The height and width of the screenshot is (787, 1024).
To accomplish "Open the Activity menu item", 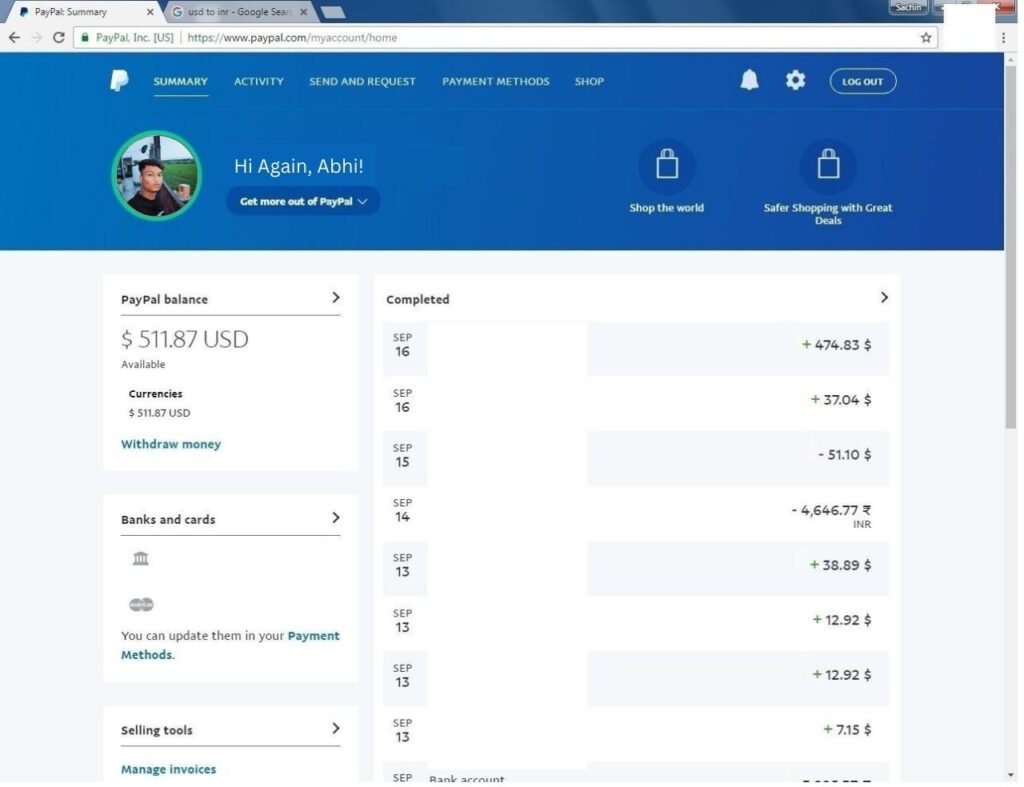I will pos(259,82).
